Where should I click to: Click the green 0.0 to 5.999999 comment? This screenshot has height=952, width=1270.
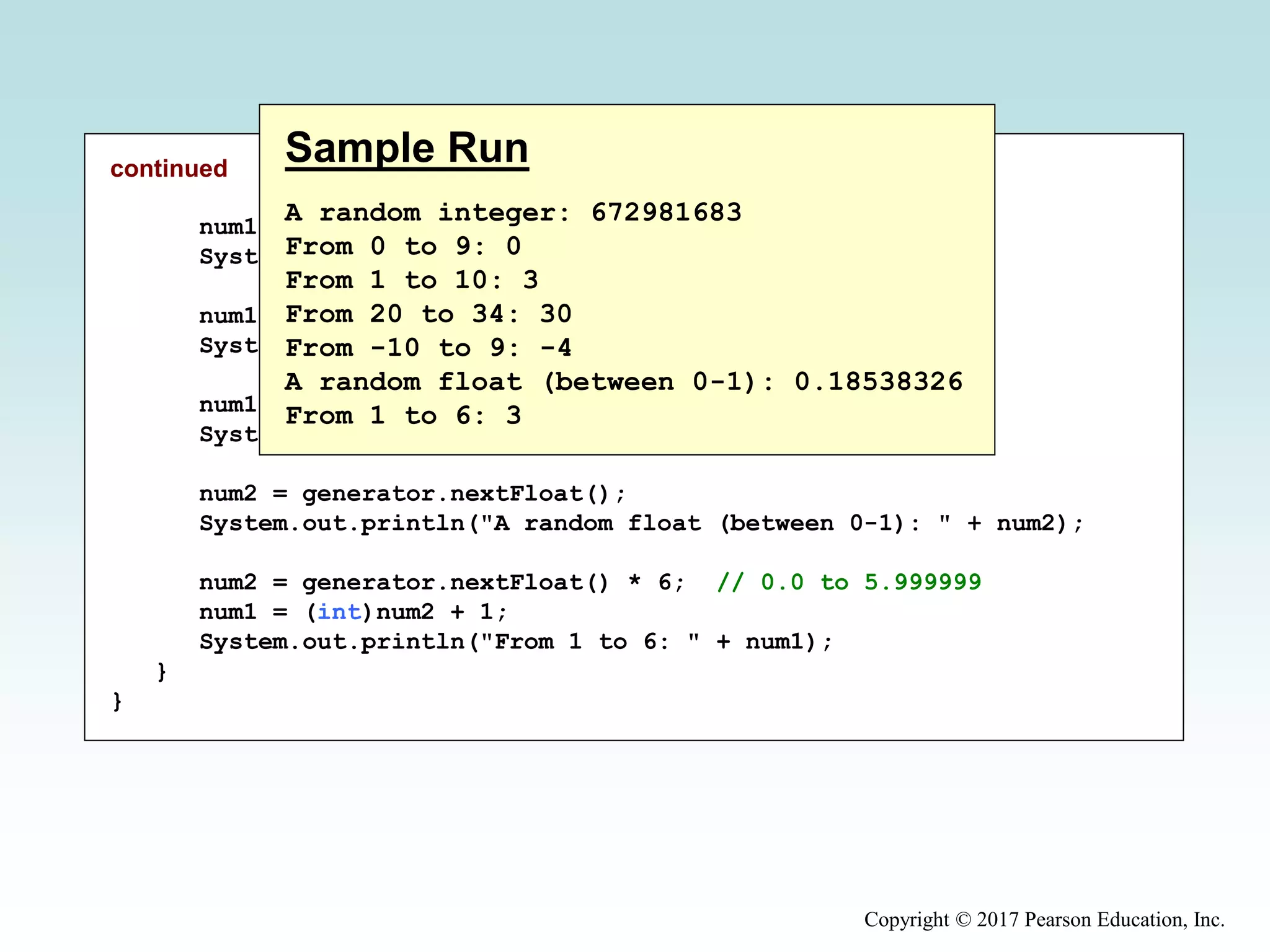pos(849,583)
